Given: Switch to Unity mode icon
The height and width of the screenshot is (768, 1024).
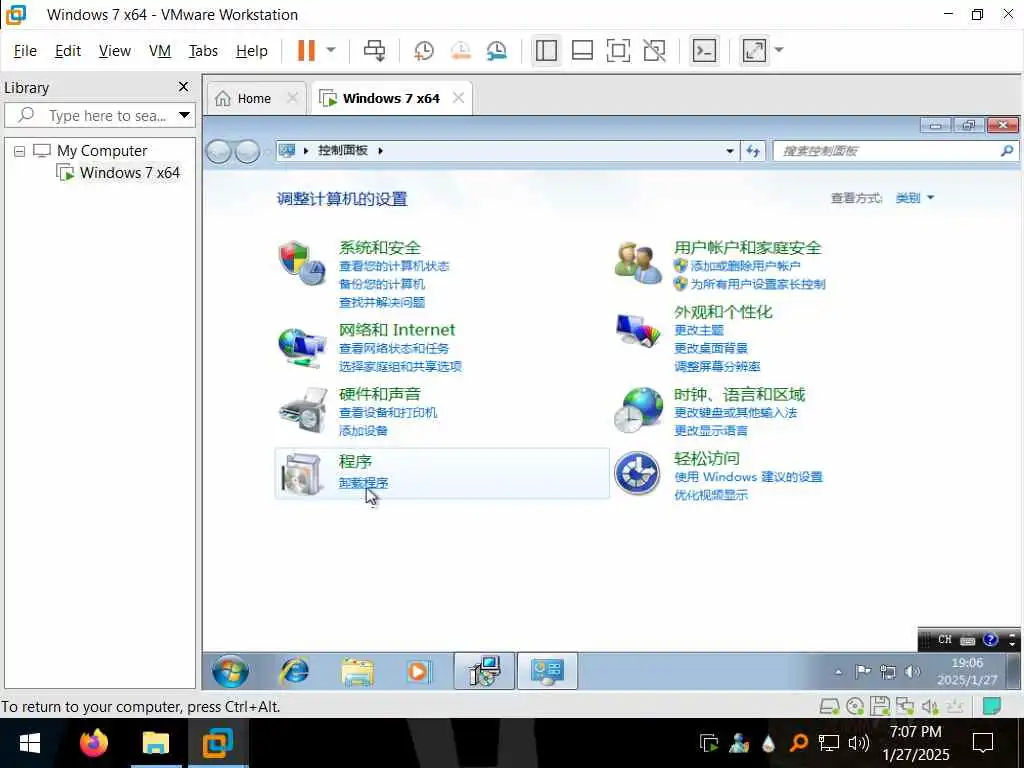Looking at the screenshot, I should 654,50.
